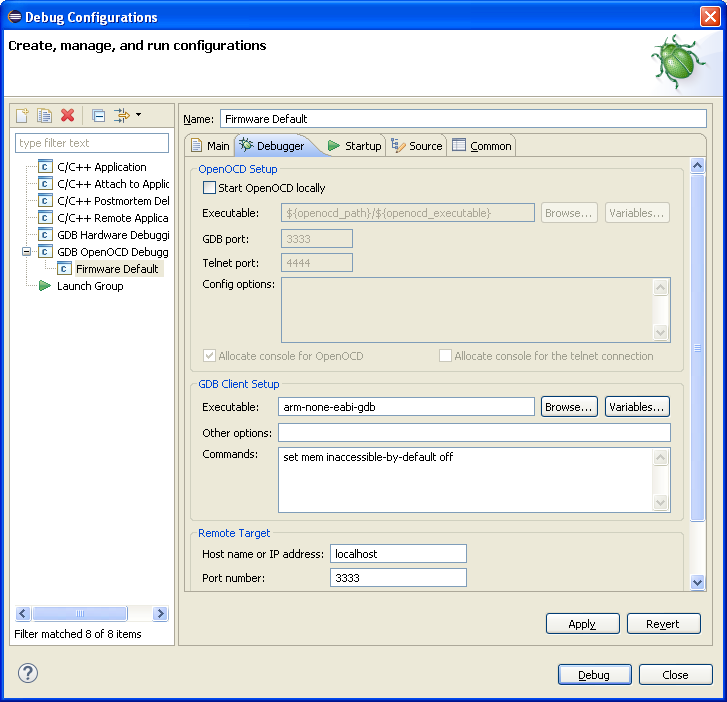Select Launch Group in the tree
Viewport: 727px width, 702px height.
pyautogui.click(x=90, y=286)
